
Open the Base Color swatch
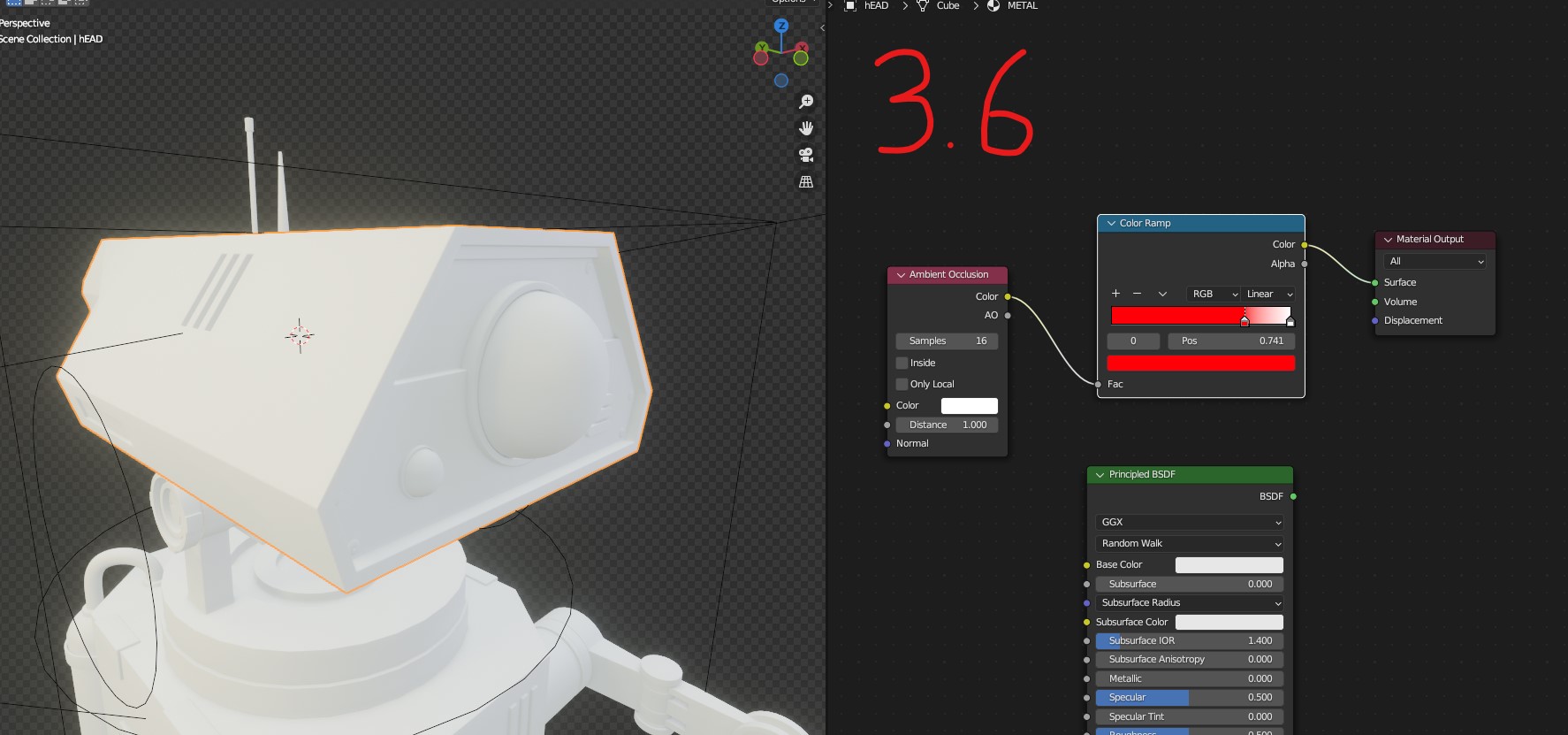[x=1229, y=564]
